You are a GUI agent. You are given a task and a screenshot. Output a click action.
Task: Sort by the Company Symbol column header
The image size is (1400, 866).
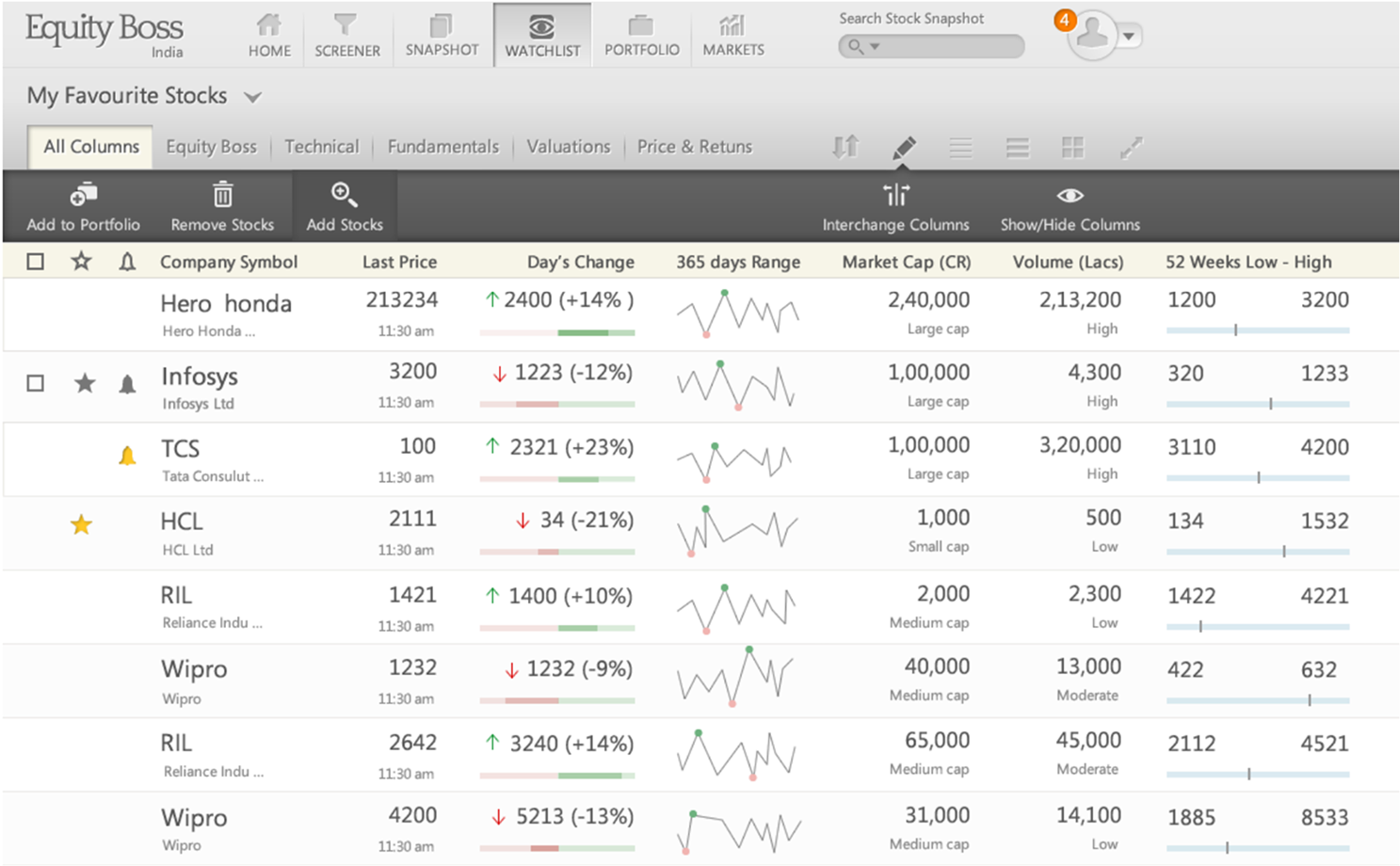pos(229,263)
